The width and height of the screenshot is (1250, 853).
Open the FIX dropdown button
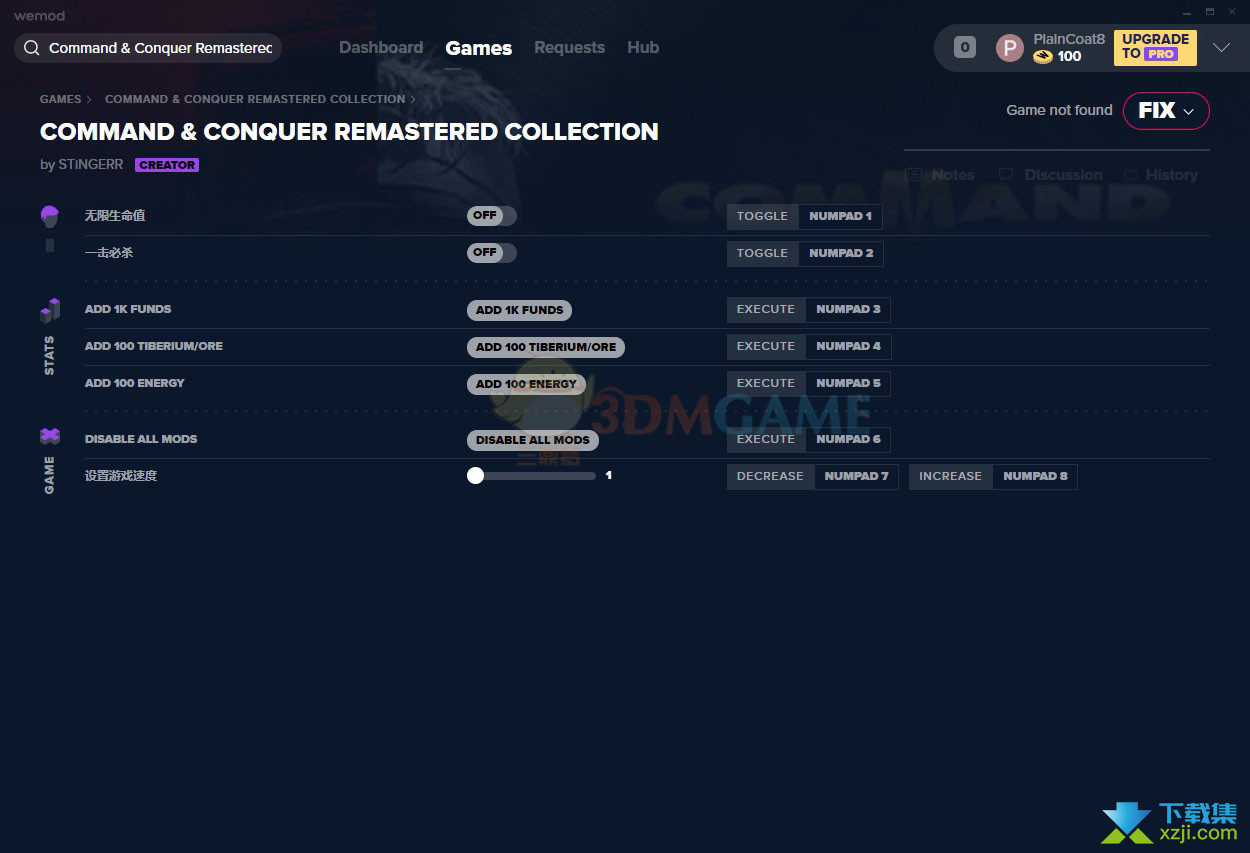pyautogui.click(x=1166, y=111)
